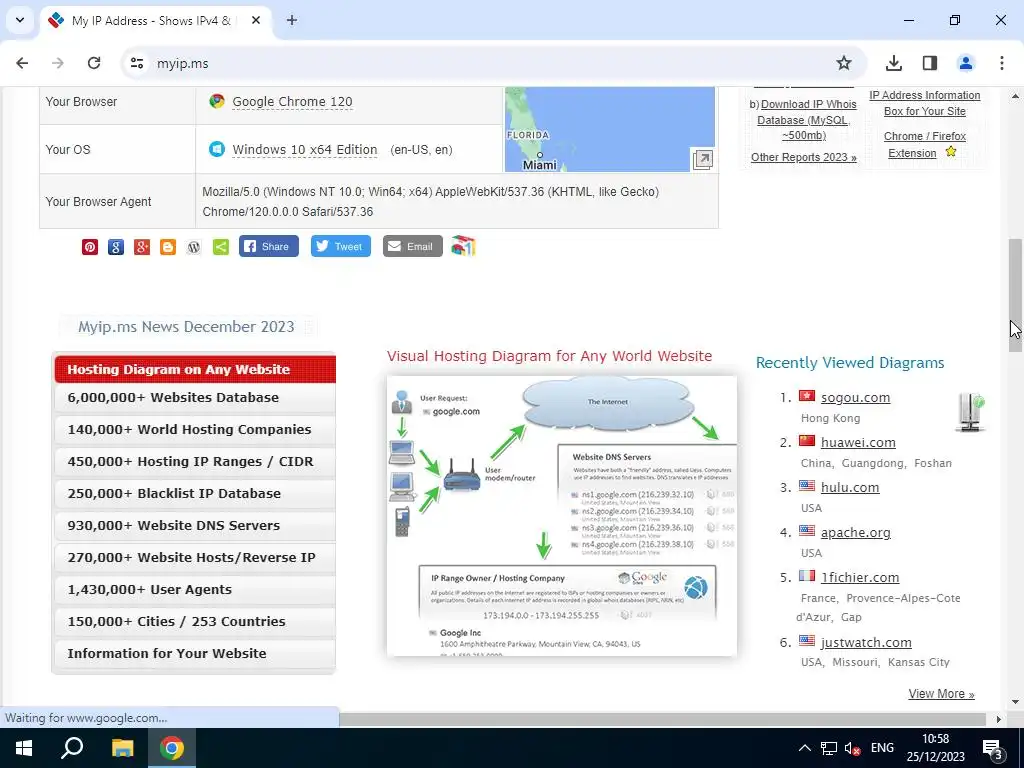1024x768 pixels.
Task: Click the China flag icon by huawei.com
Action: coord(807,441)
